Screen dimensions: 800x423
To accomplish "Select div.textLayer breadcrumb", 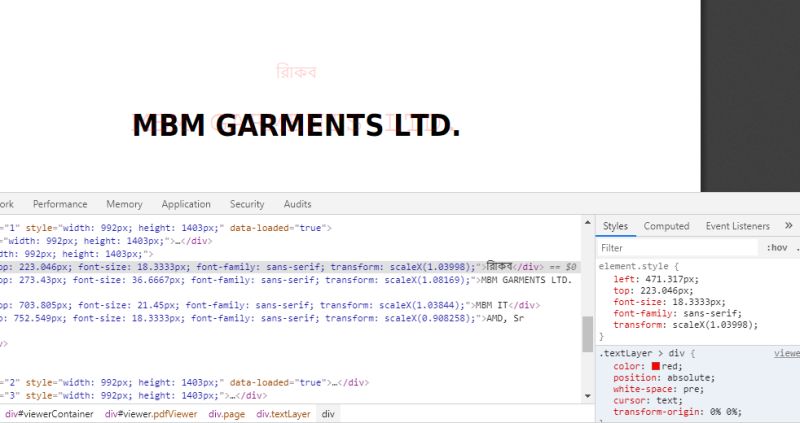I will [x=283, y=414].
